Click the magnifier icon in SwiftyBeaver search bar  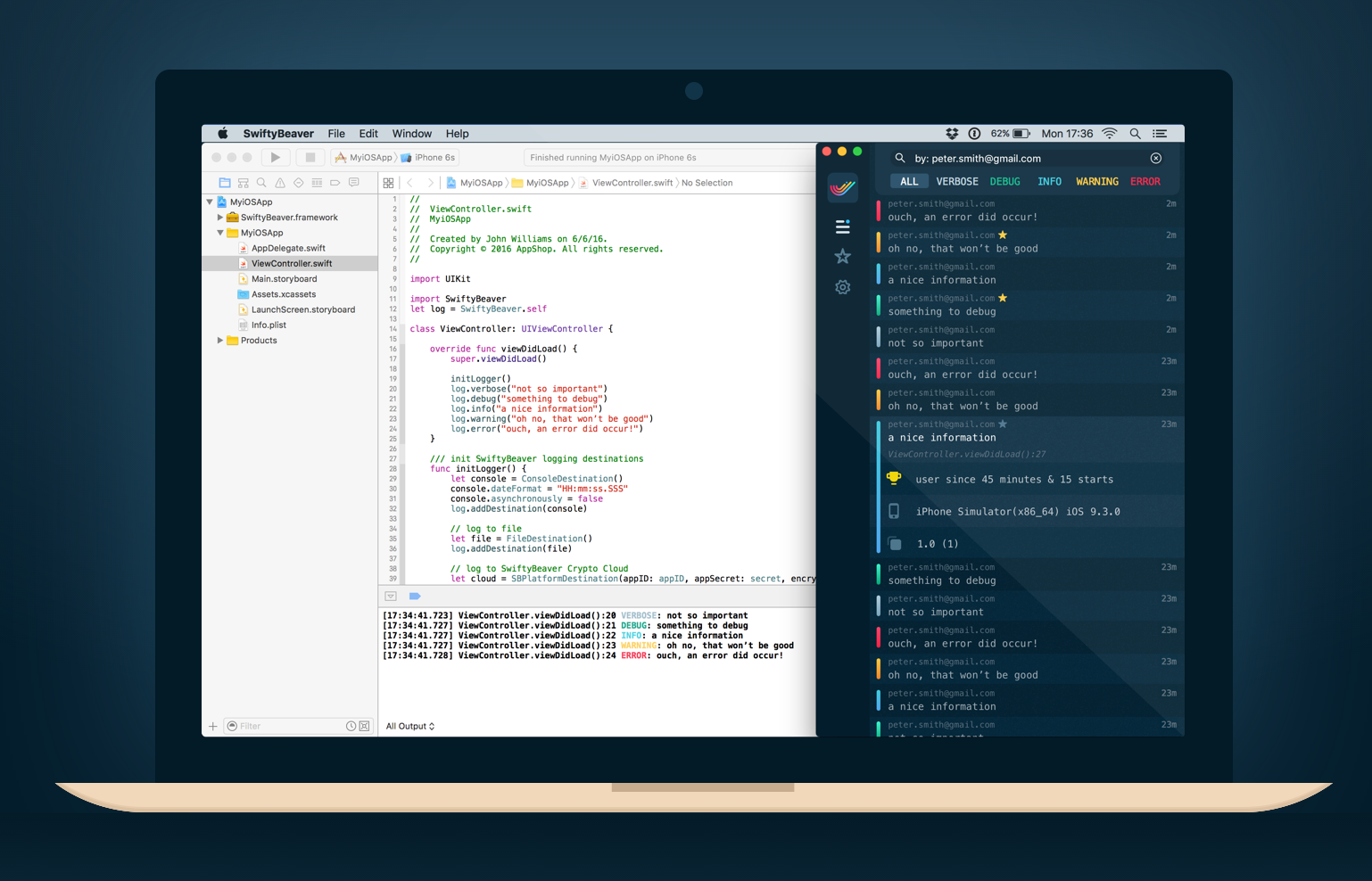pyautogui.click(x=900, y=158)
